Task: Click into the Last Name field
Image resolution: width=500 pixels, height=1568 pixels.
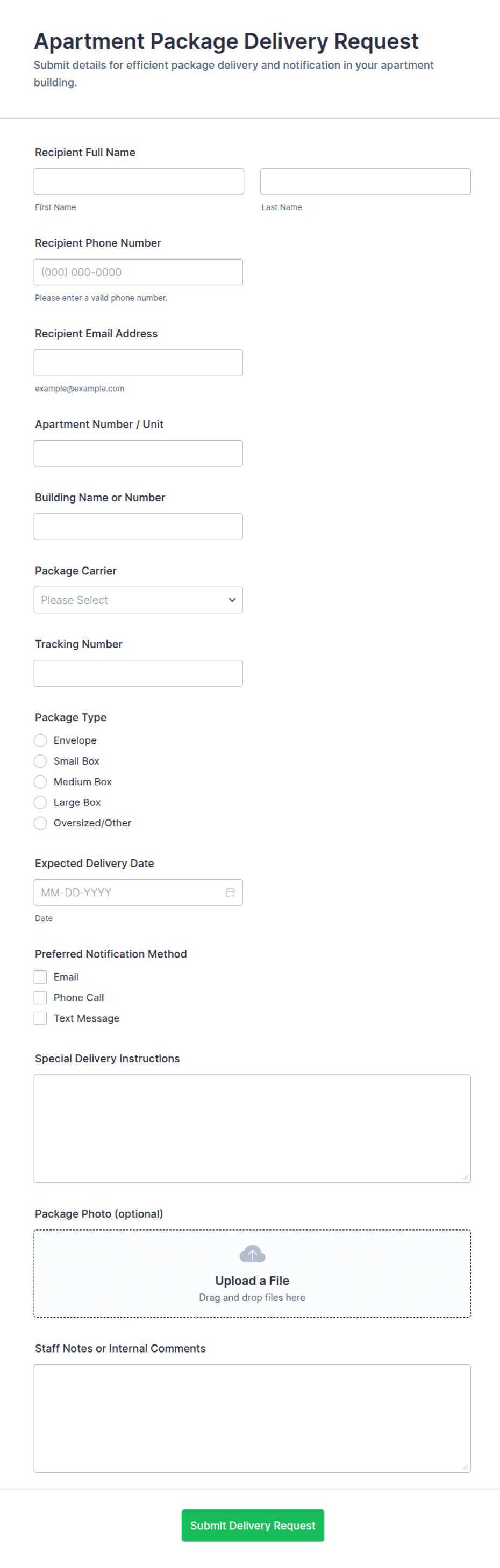Action: click(x=366, y=182)
